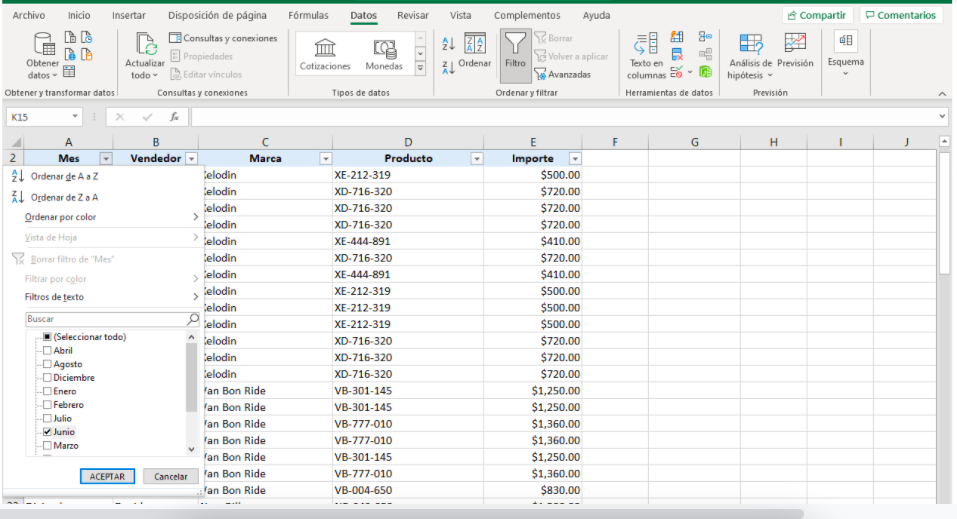Toggle the (Seleccionar todo) checkbox
Image resolution: width=957 pixels, height=519 pixels.
pyautogui.click(x=47, y=337)
